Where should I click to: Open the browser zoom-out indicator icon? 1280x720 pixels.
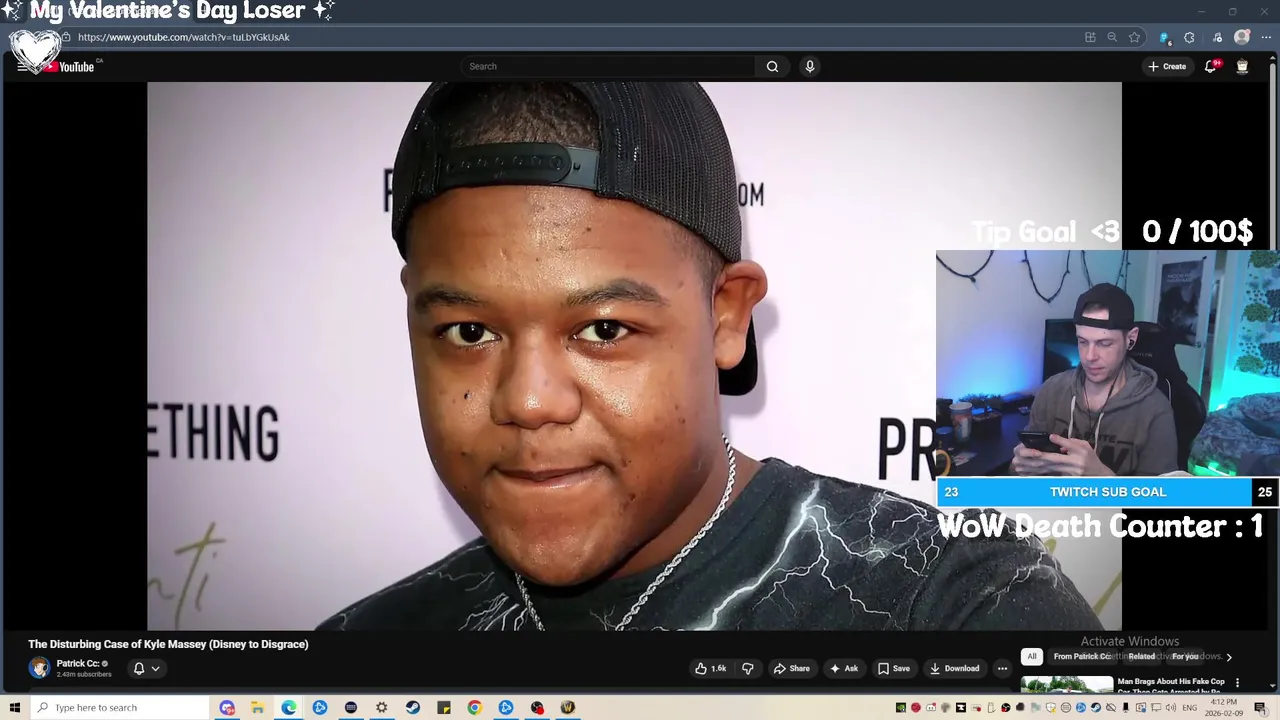click(x=1112, y=37)
